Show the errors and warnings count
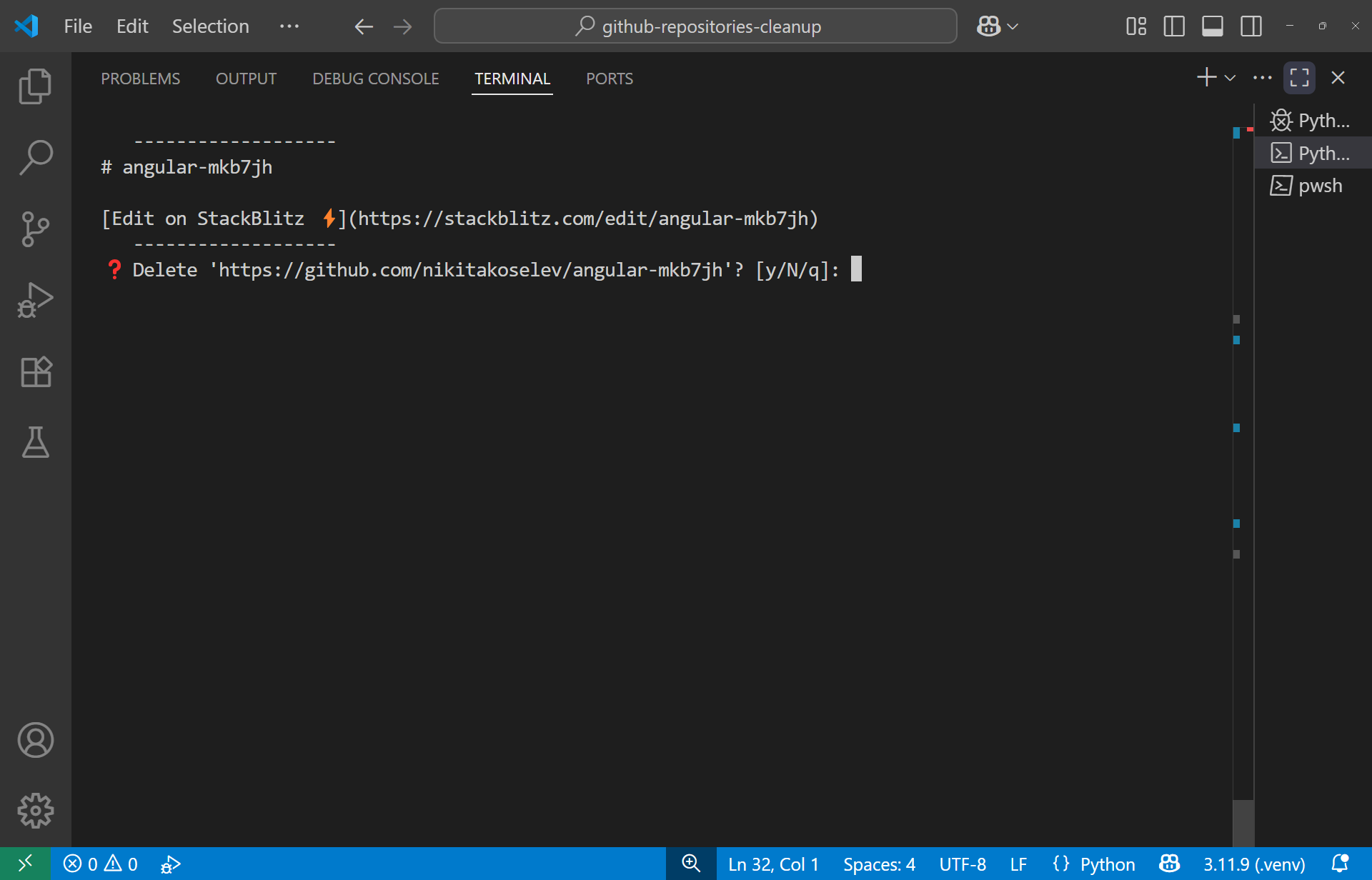This screenshot has width=1372, height=880. pyautogui.click(x=100, y=864)
